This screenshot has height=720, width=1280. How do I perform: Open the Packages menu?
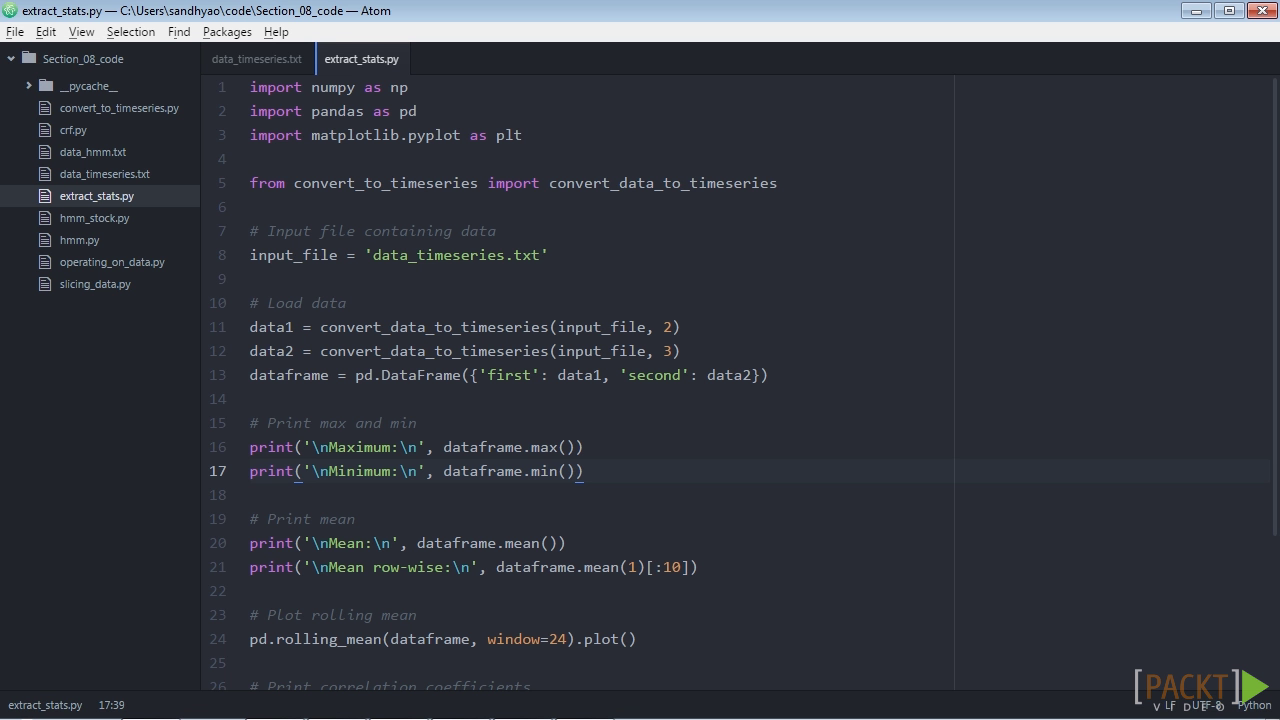(x=227, y=32)
